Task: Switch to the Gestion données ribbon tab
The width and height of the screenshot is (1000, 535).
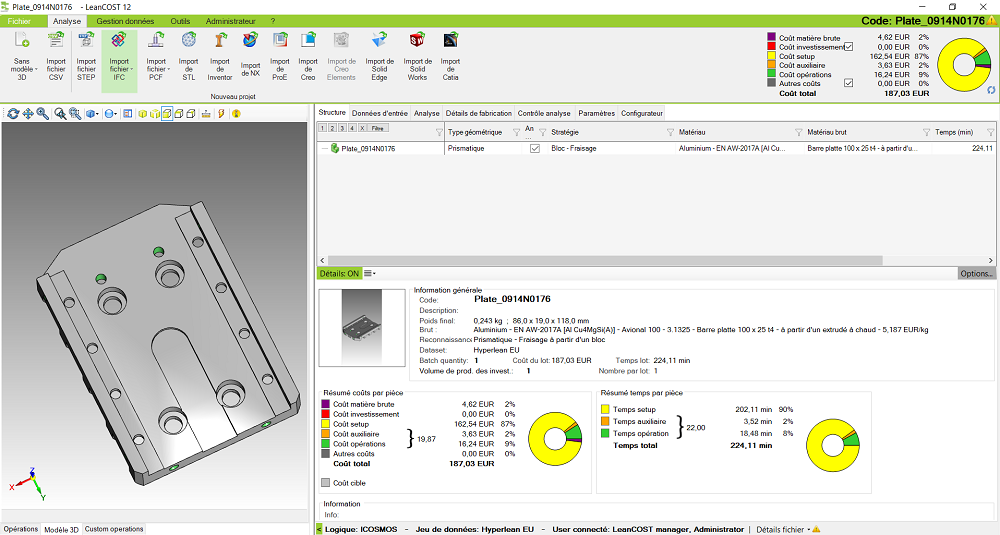Action: [x=125, y=21]
